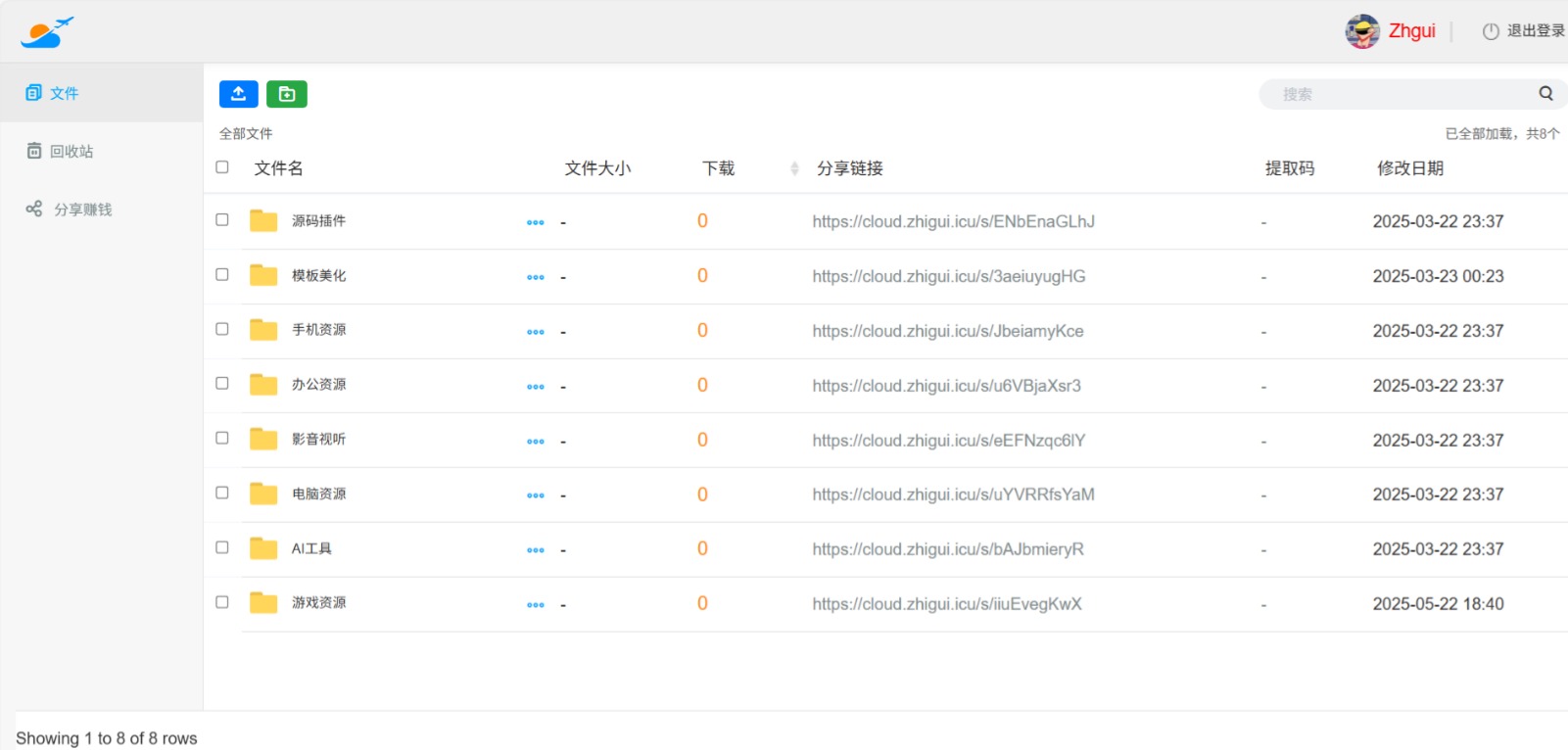Click the green new folder button
Image resolution: width=1568 pixels, height=750 pixels.
[x=287, y=94]
